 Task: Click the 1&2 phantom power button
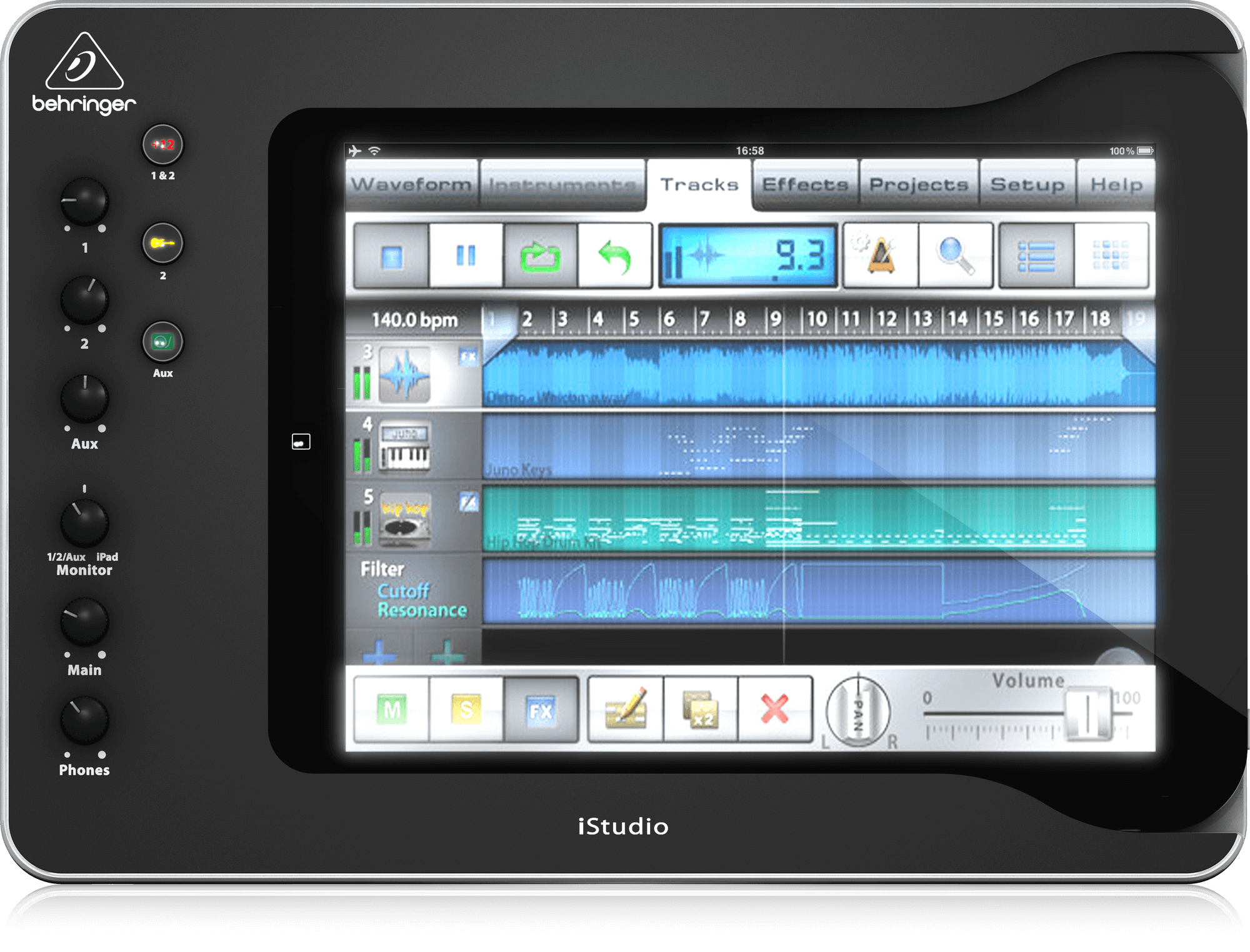coord(162,144)
